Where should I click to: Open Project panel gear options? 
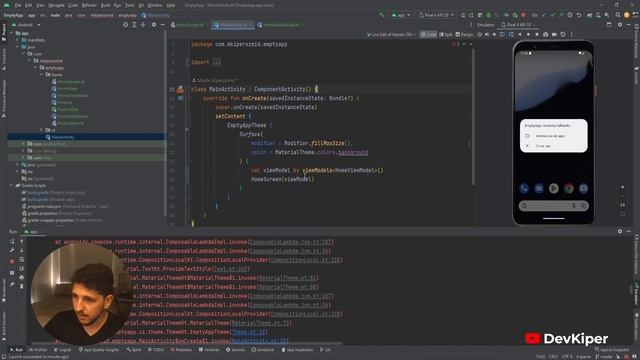154,25
